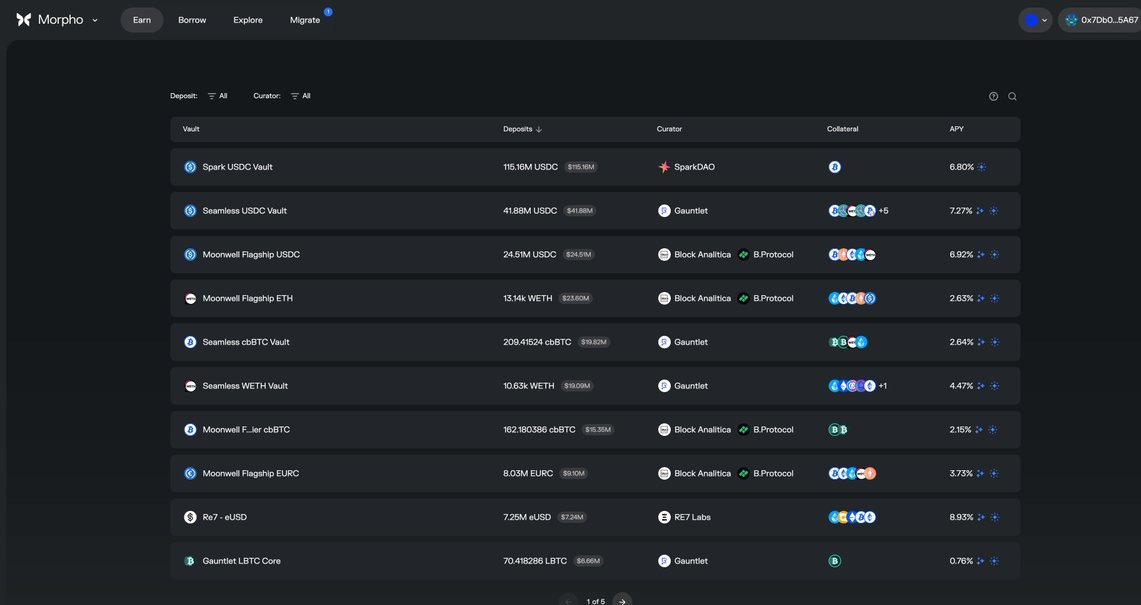Click the Seamless USDC Vault token icon
Image resolution: width=1141 pixels, height=605 pixels.
[x=190, y=210]
